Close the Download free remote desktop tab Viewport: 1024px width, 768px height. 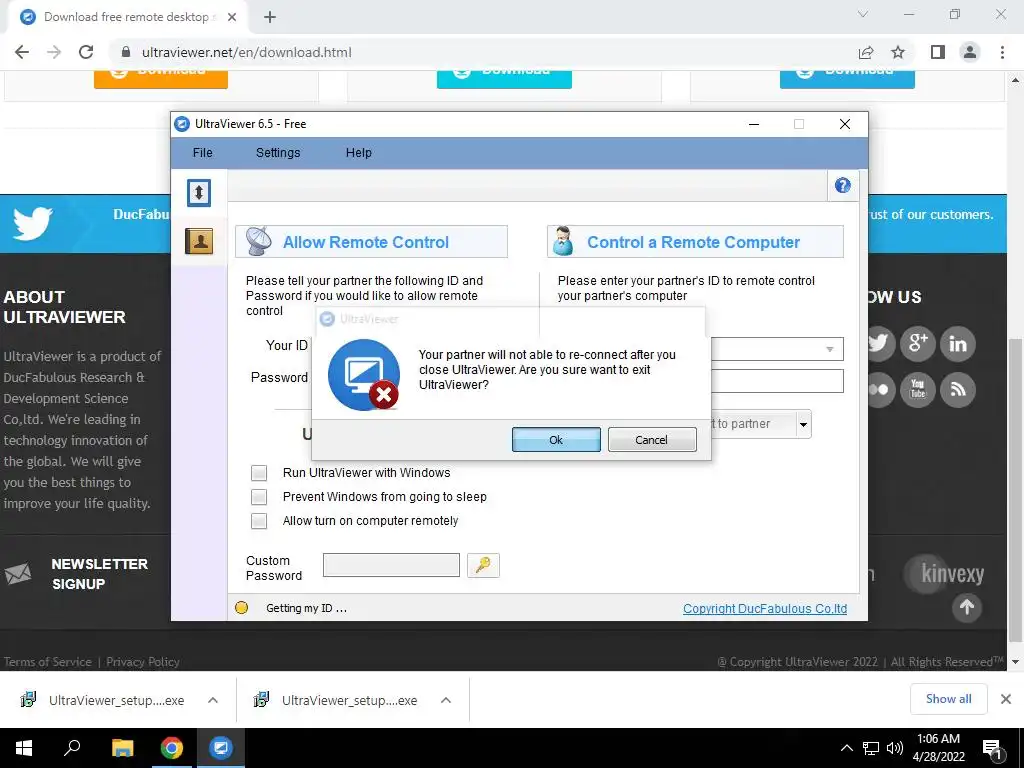tap(232, 17)
